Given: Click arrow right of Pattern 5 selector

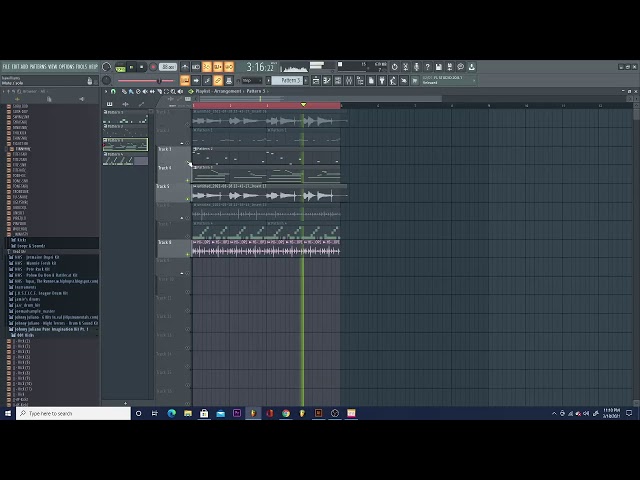Looking at the screenshot, I should [306, 80].
